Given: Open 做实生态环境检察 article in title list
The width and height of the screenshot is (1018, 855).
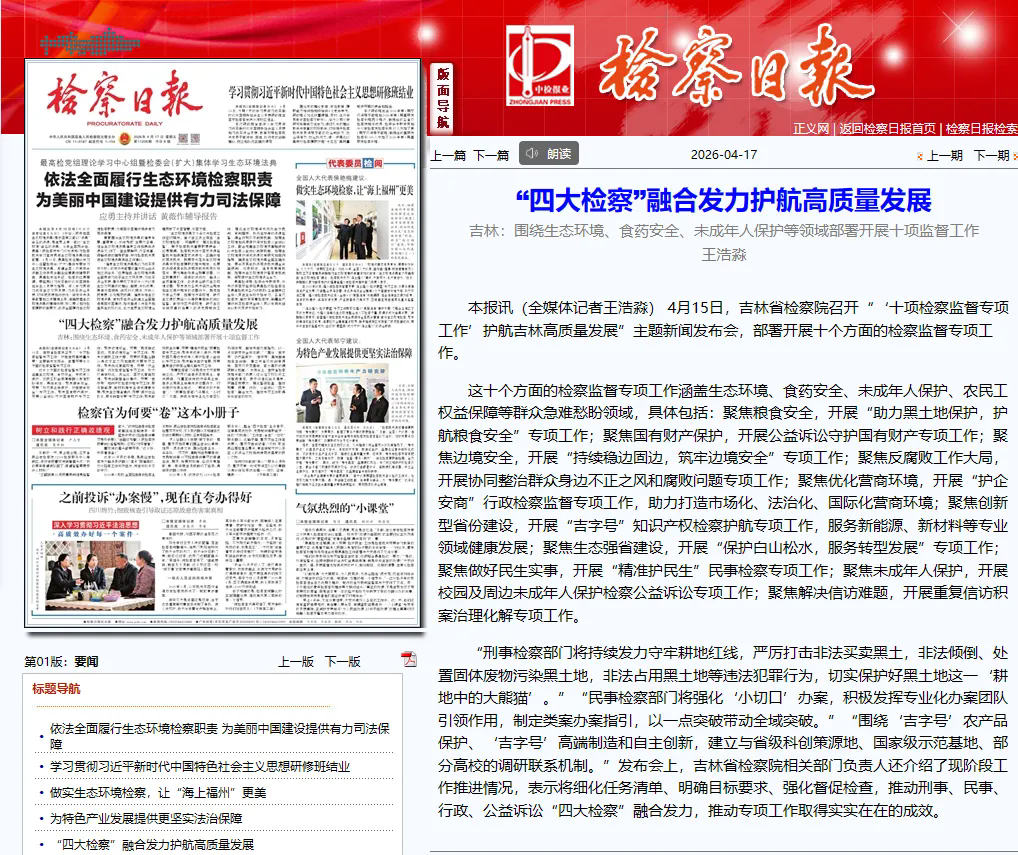Looking at the screenshot, I should pos(158,793).
